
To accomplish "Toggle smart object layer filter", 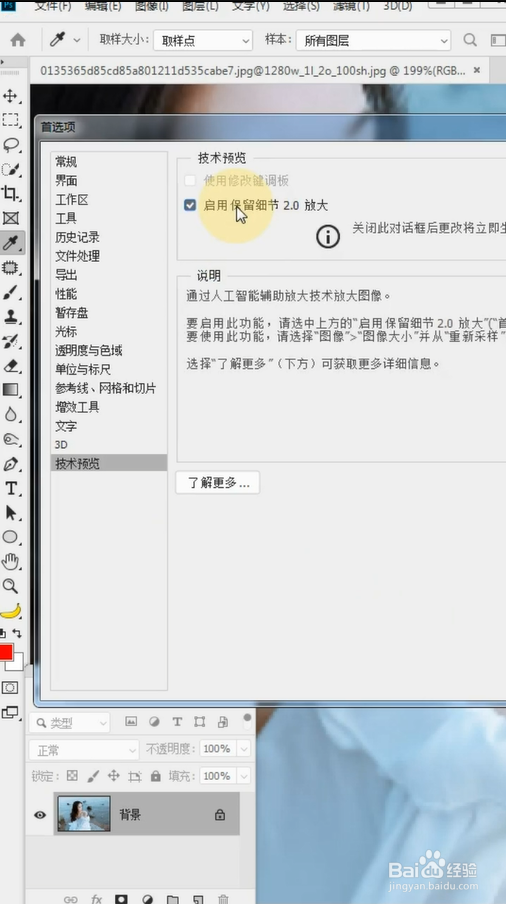I will 223,722.
